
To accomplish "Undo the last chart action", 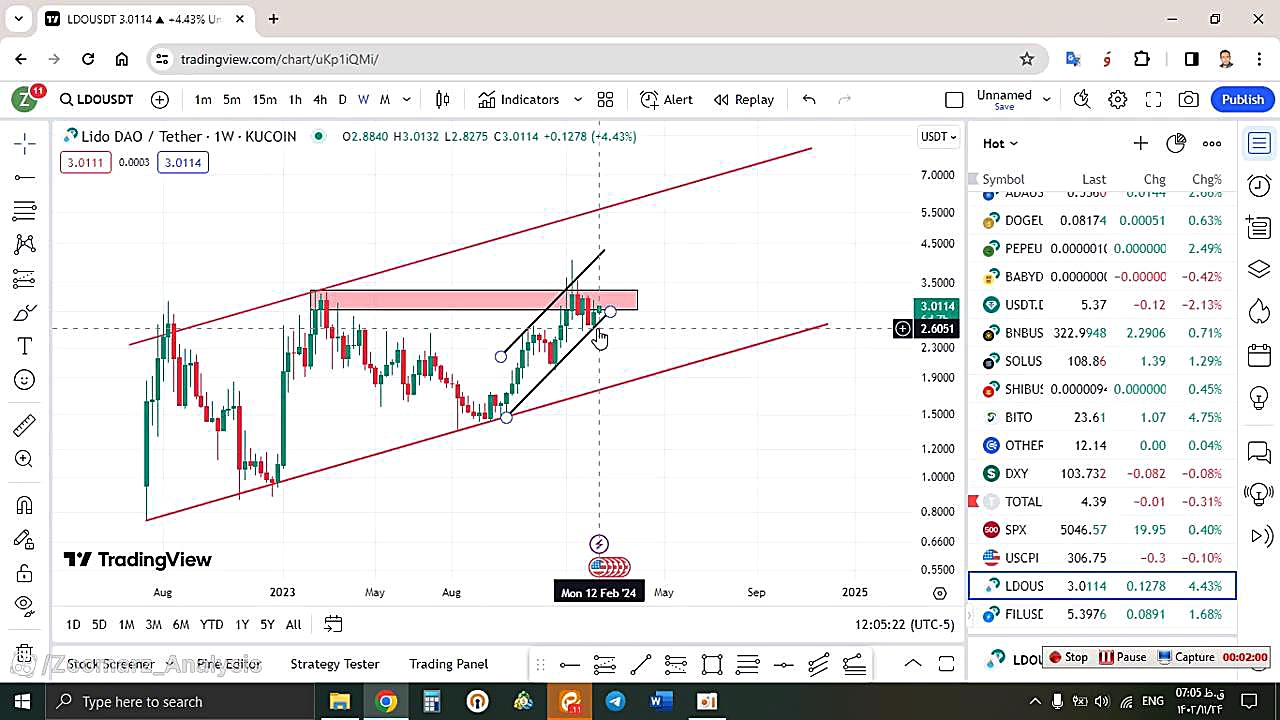I will [809, 99].
